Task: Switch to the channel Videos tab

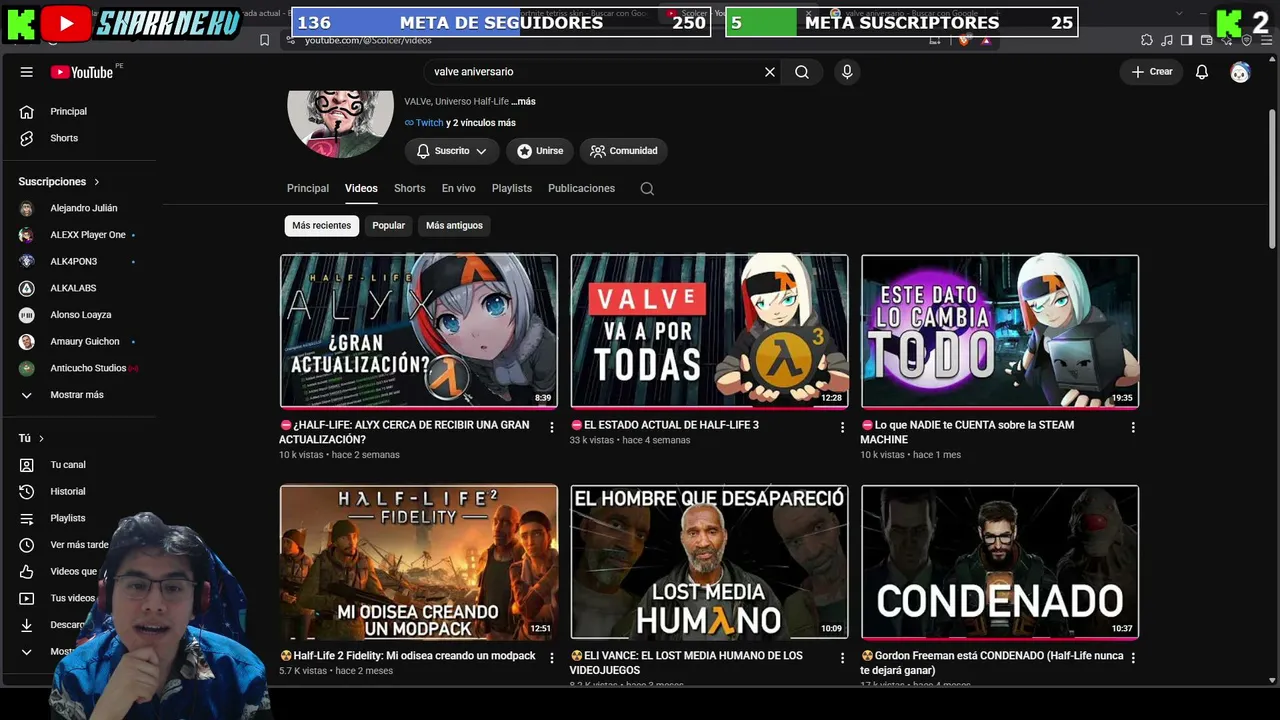Action: (x=361, y=189)
